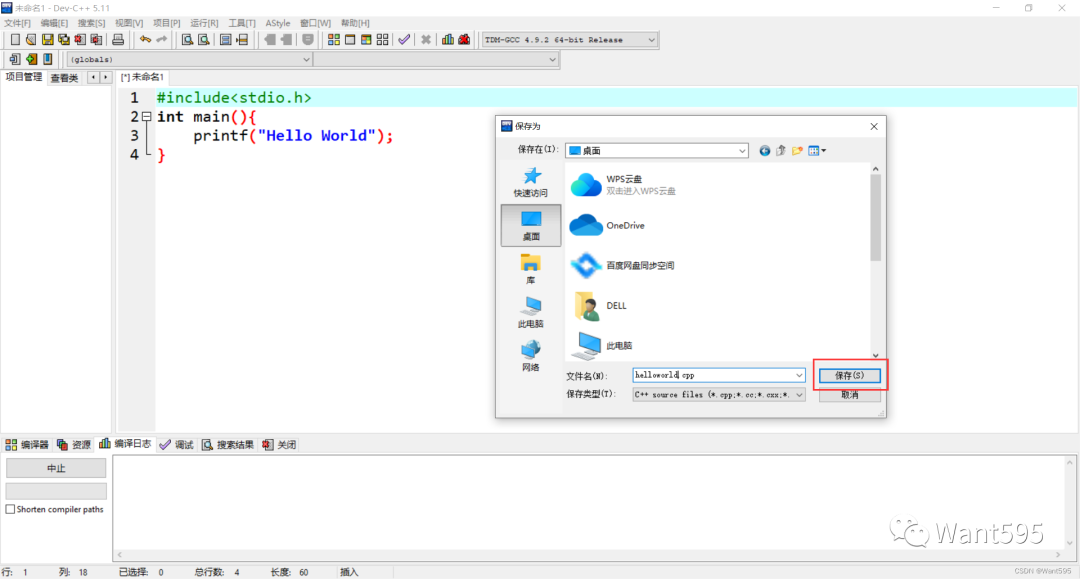The height and width of the screenshot is (579, 1080).
Task: Collapse the main() code fold marker
Action: pyautogui.click(x=146, y=117)
